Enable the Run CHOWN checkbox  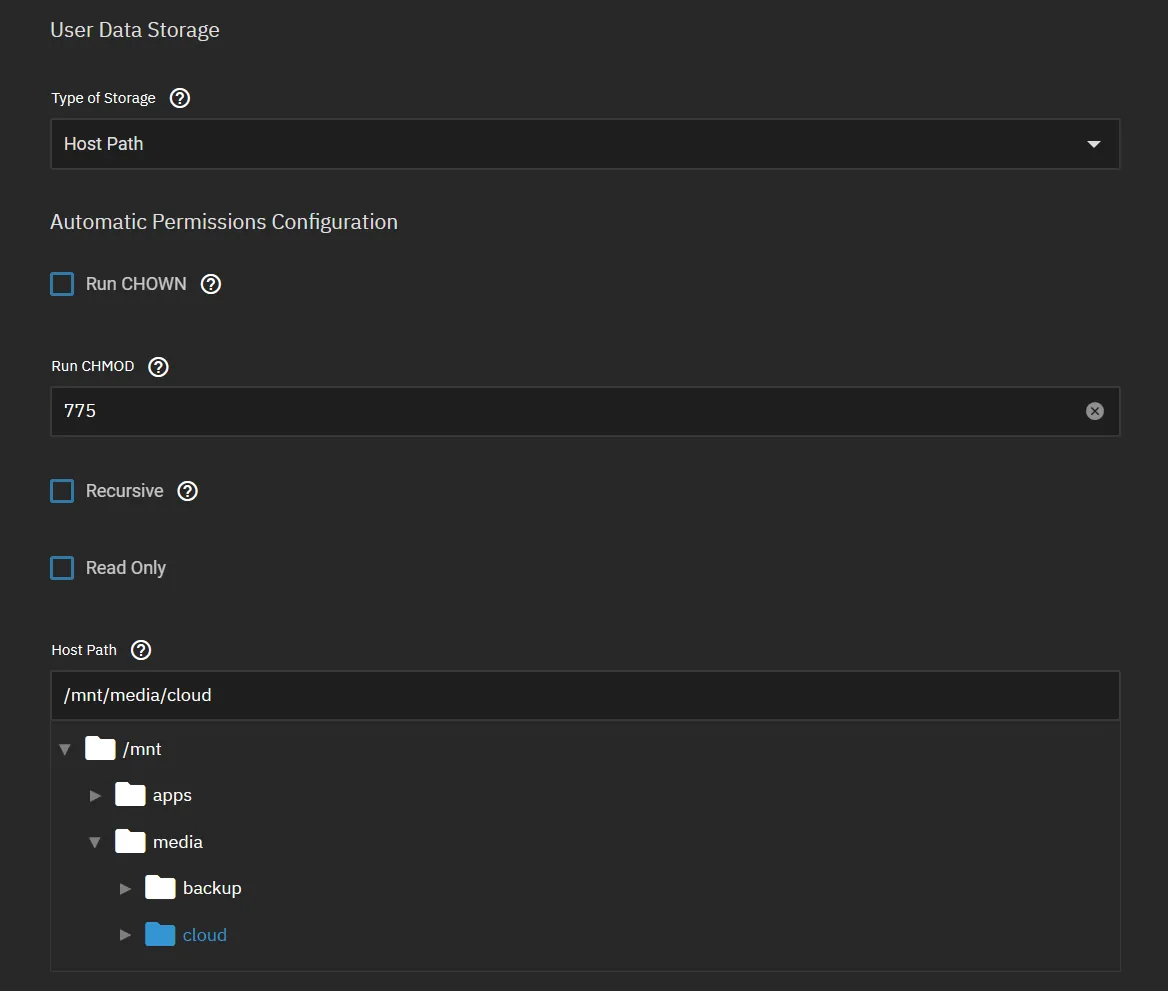click(59, 284)
